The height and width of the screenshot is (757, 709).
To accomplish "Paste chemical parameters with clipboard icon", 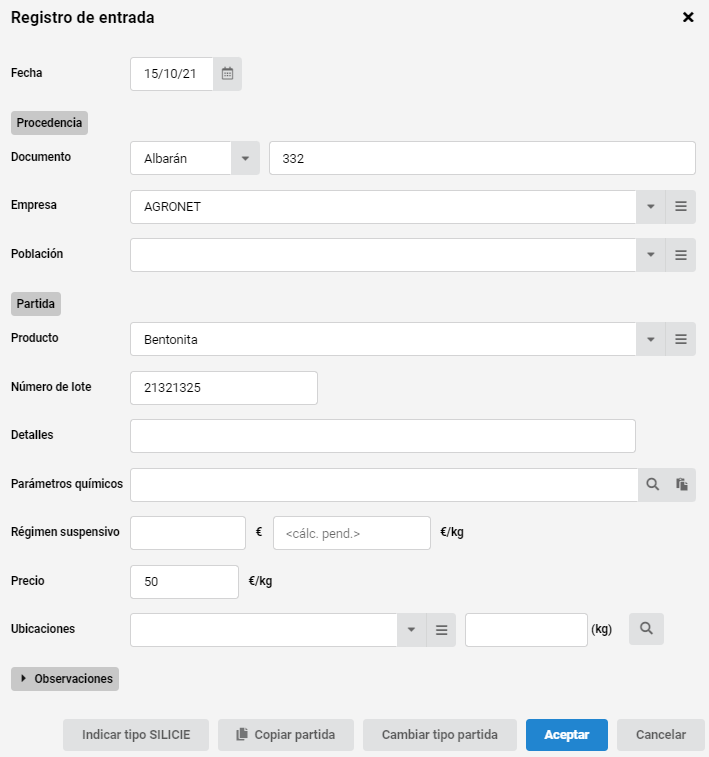I will coord(681,485).
